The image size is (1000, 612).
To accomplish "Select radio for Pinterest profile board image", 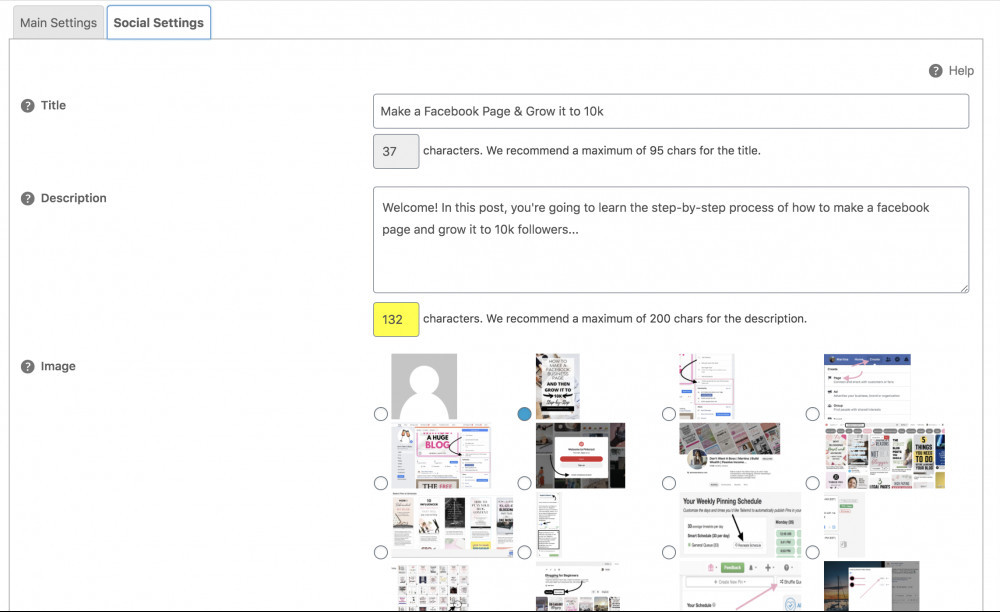I will pyautogui.click(x=668, y=483).
